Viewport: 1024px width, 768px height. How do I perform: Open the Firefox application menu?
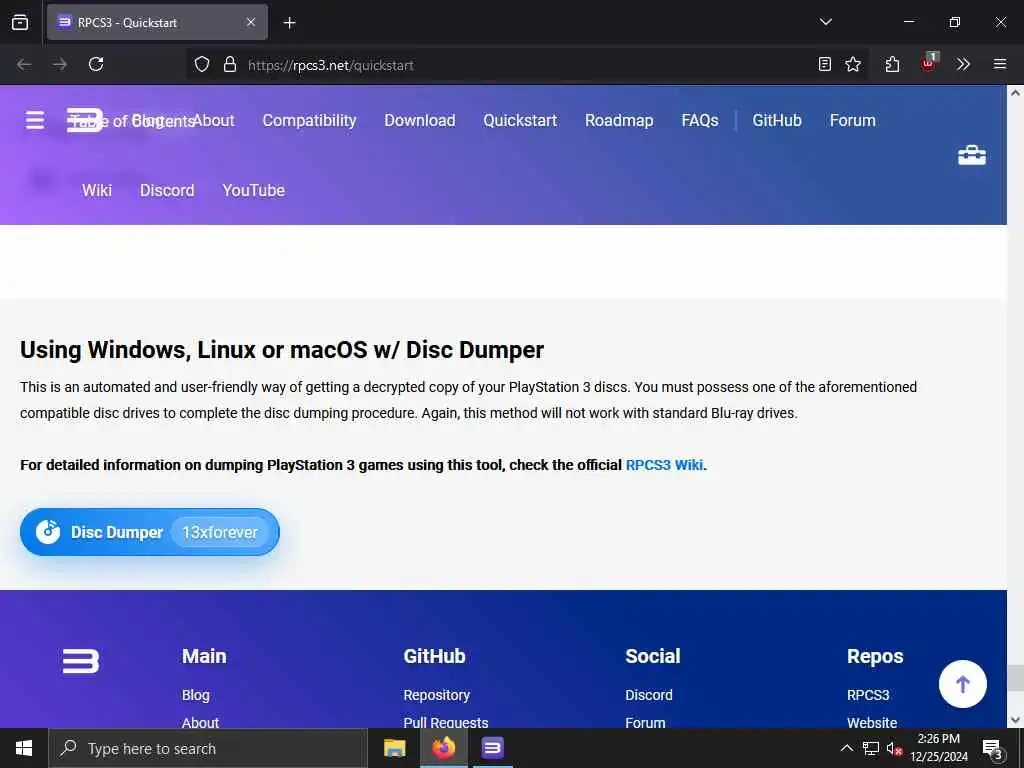(x=1000, y=64)
